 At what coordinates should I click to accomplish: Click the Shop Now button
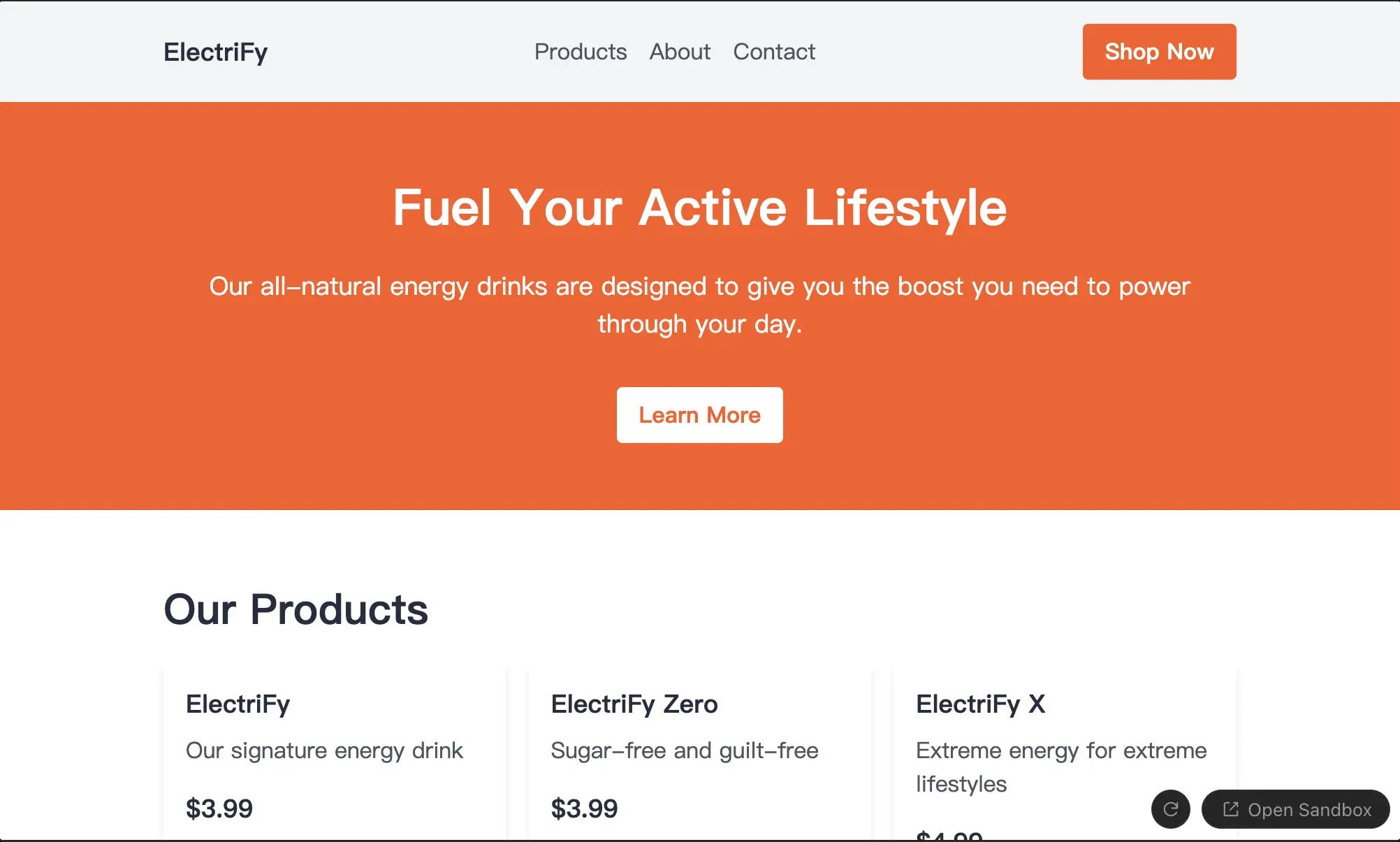pos(1159,51)
